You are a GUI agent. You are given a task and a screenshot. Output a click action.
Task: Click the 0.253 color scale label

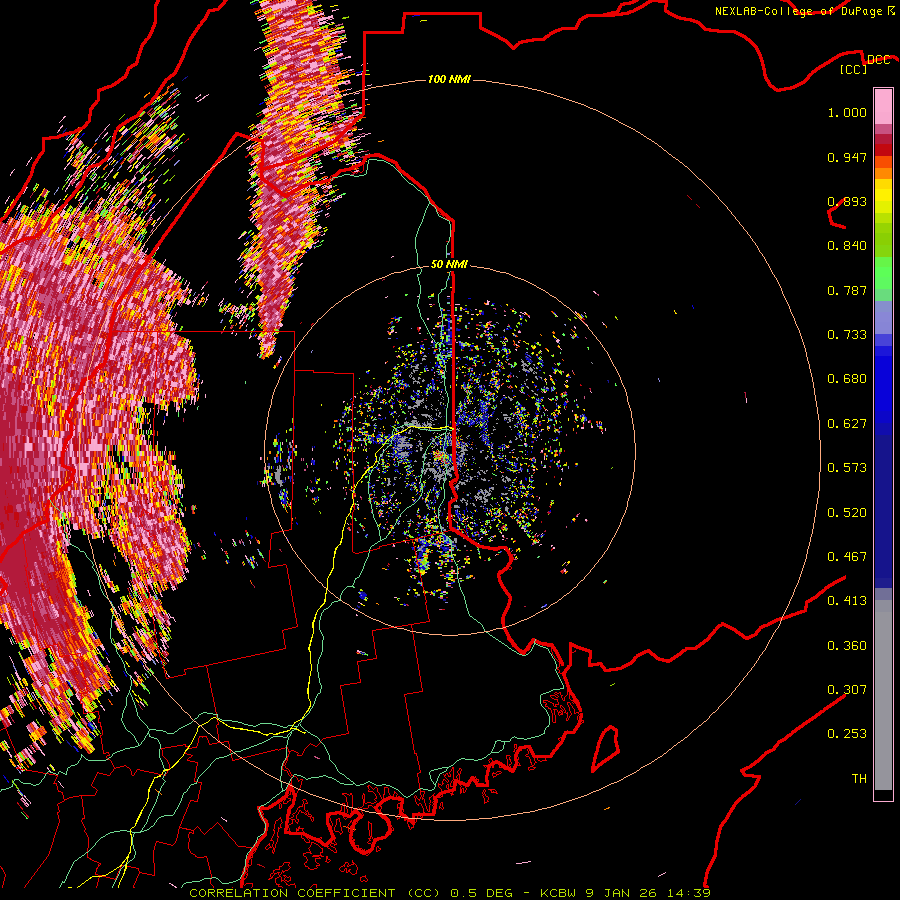point(847,734)
